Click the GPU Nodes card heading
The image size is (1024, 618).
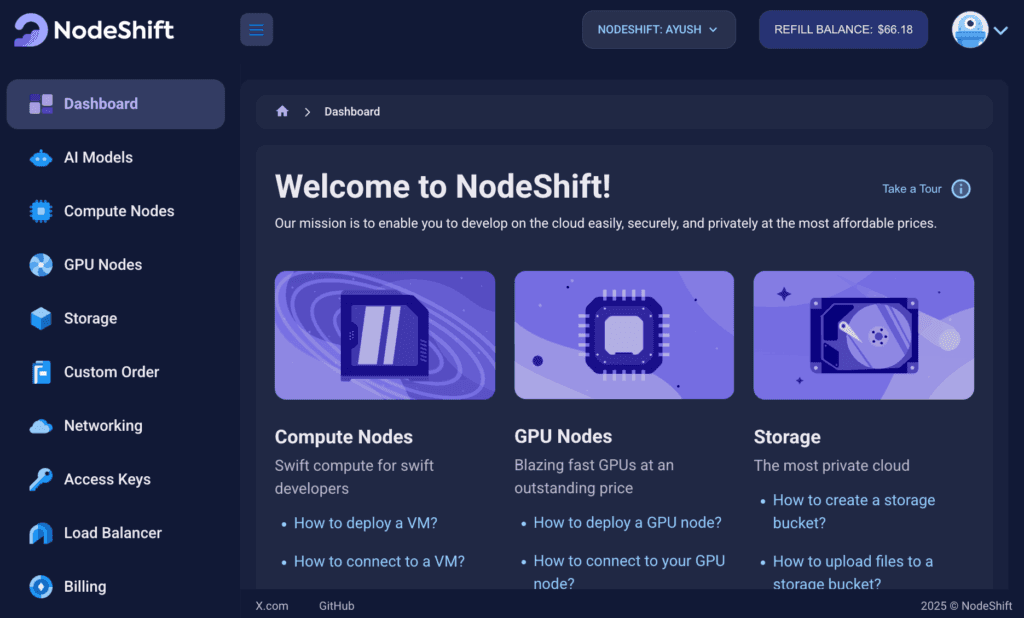(563, 436)
